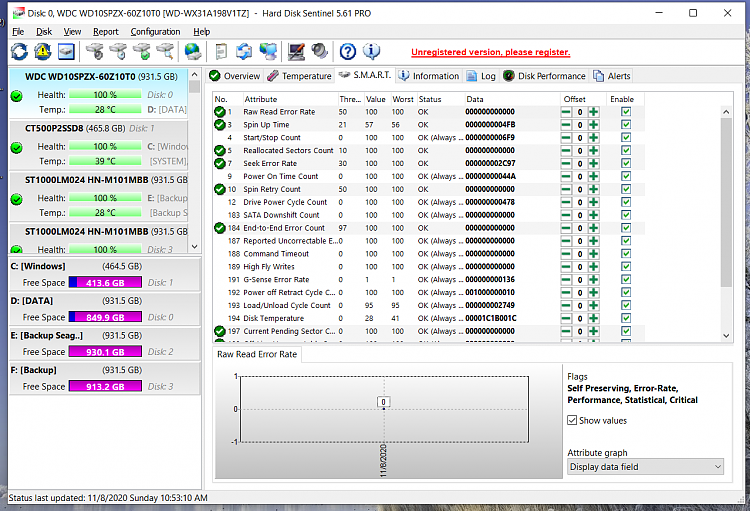
Task: Toggle Enable checkbox for Power On Time Count
Action: (x=626, y=176)
